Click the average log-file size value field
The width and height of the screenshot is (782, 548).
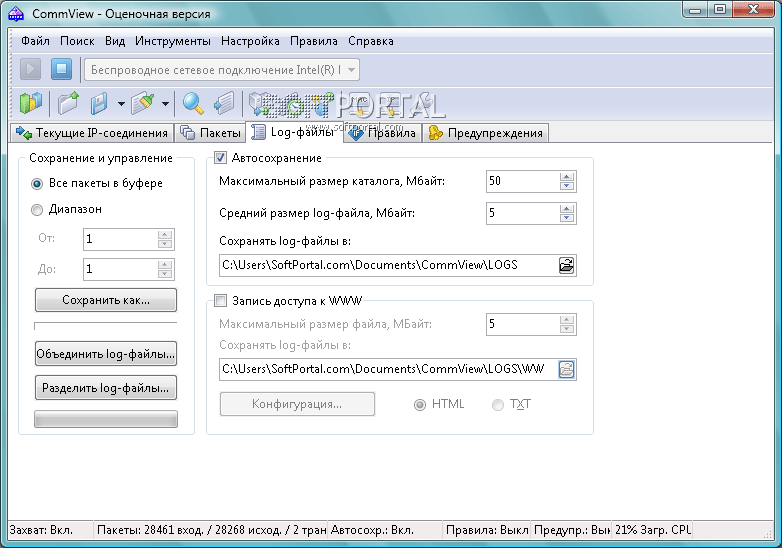point(523,213)
